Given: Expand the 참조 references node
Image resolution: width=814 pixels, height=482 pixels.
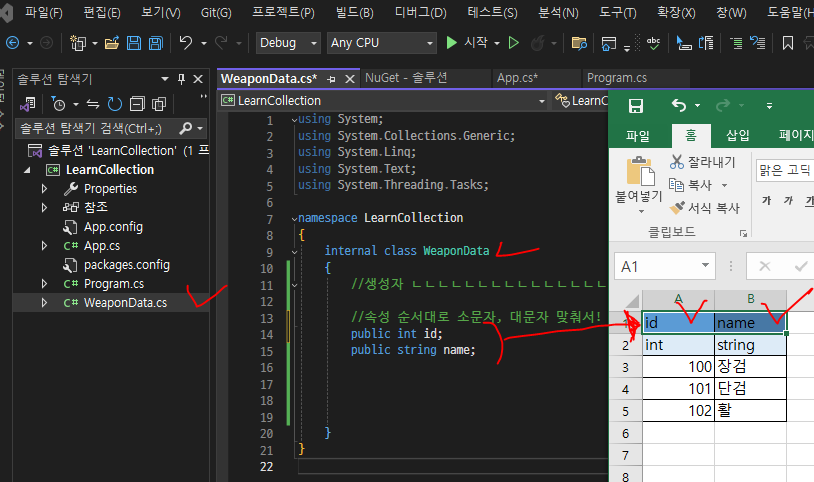Looking at the screenshot, I should click(45, 208).
